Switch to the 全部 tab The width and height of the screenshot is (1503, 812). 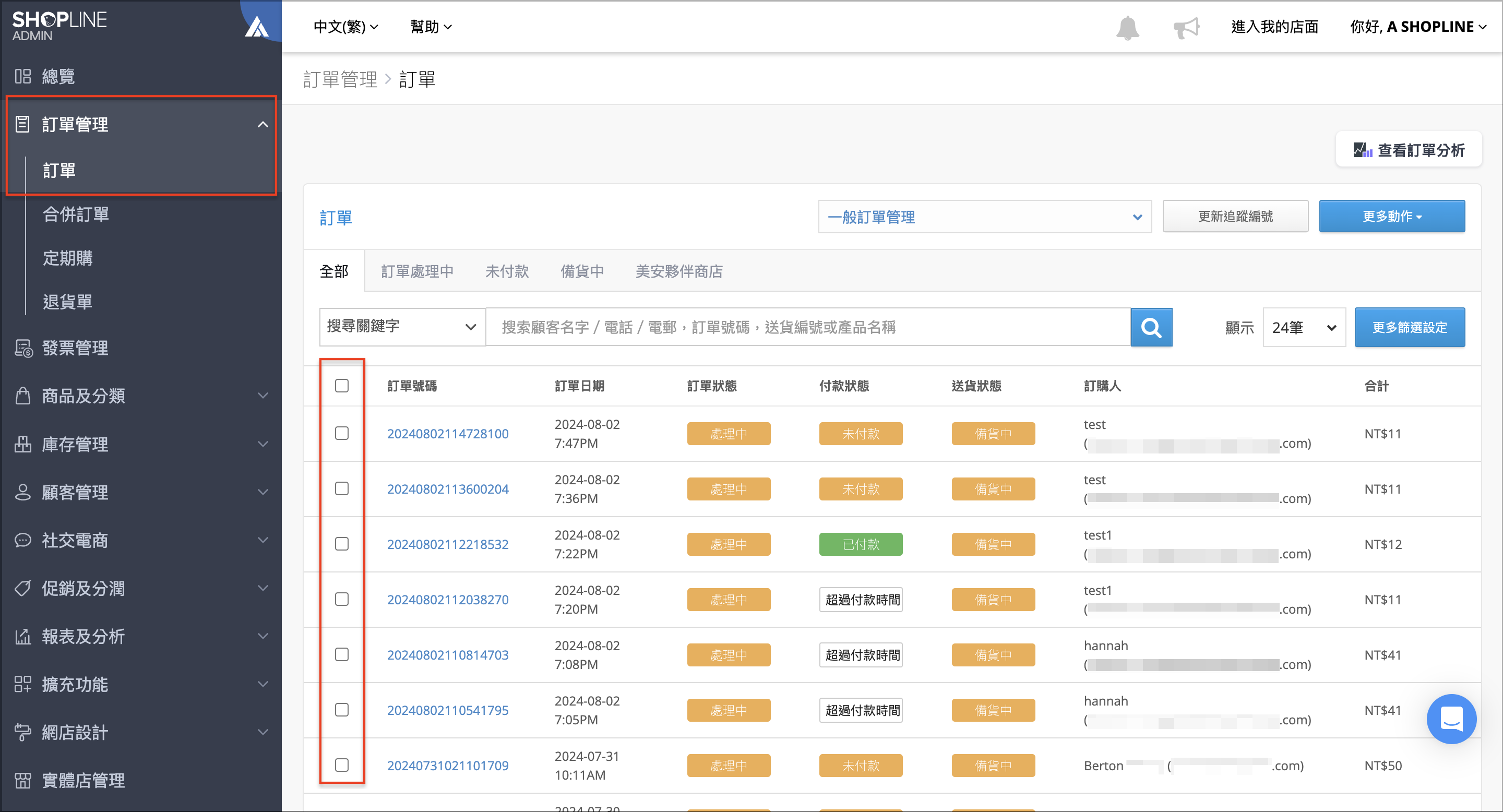(x=335, y=271)
